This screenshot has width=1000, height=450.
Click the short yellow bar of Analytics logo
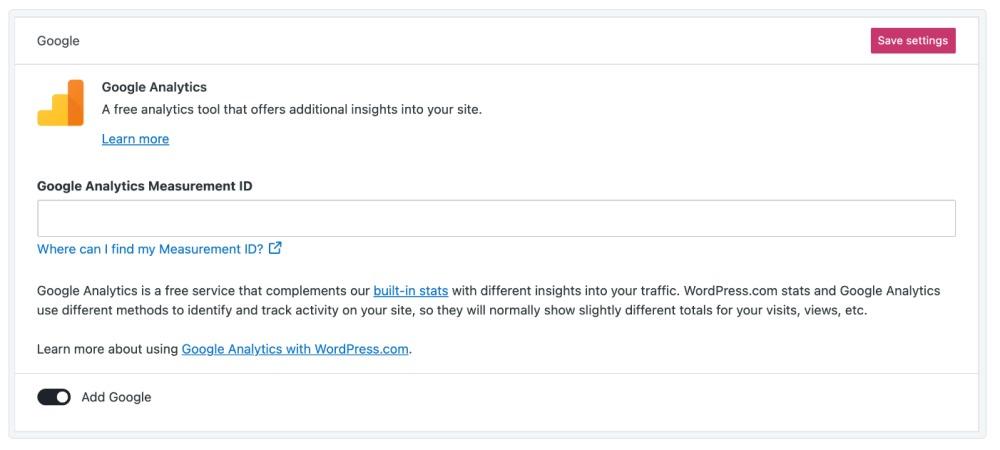[x=45, y=117]
